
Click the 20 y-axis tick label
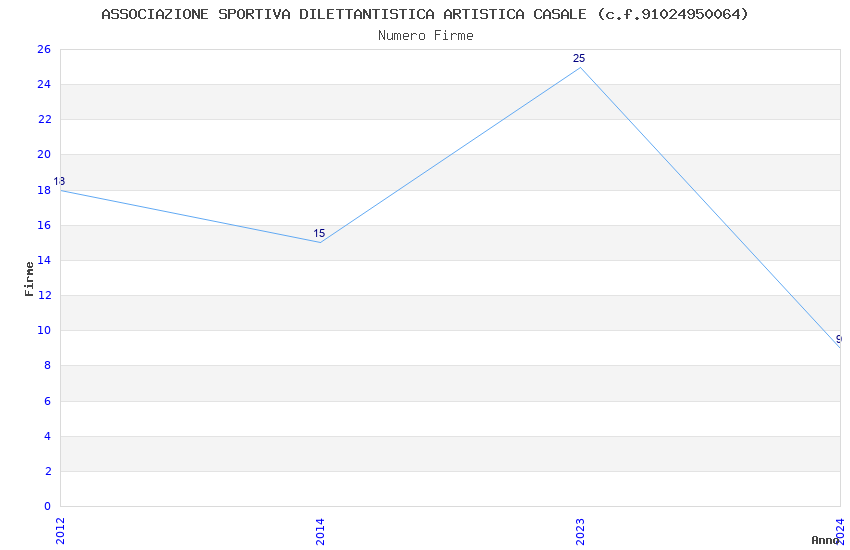(44, 155)
